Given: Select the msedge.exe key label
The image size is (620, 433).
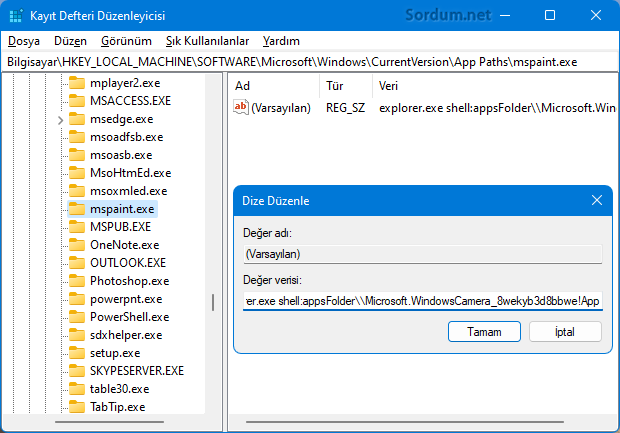Looking at the screenshot, I should coord(121,119).
